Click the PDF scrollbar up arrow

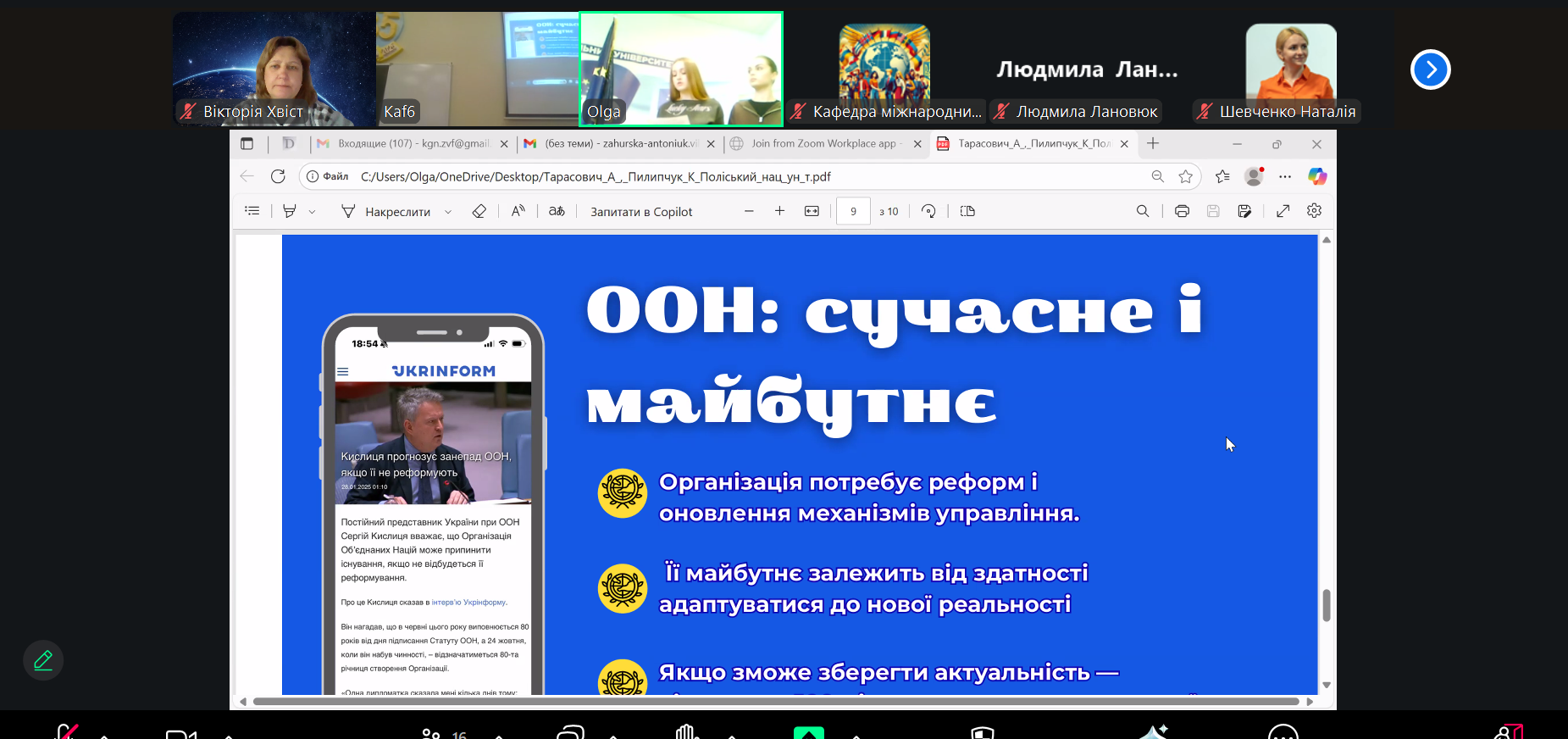[x=1327, y=241]
